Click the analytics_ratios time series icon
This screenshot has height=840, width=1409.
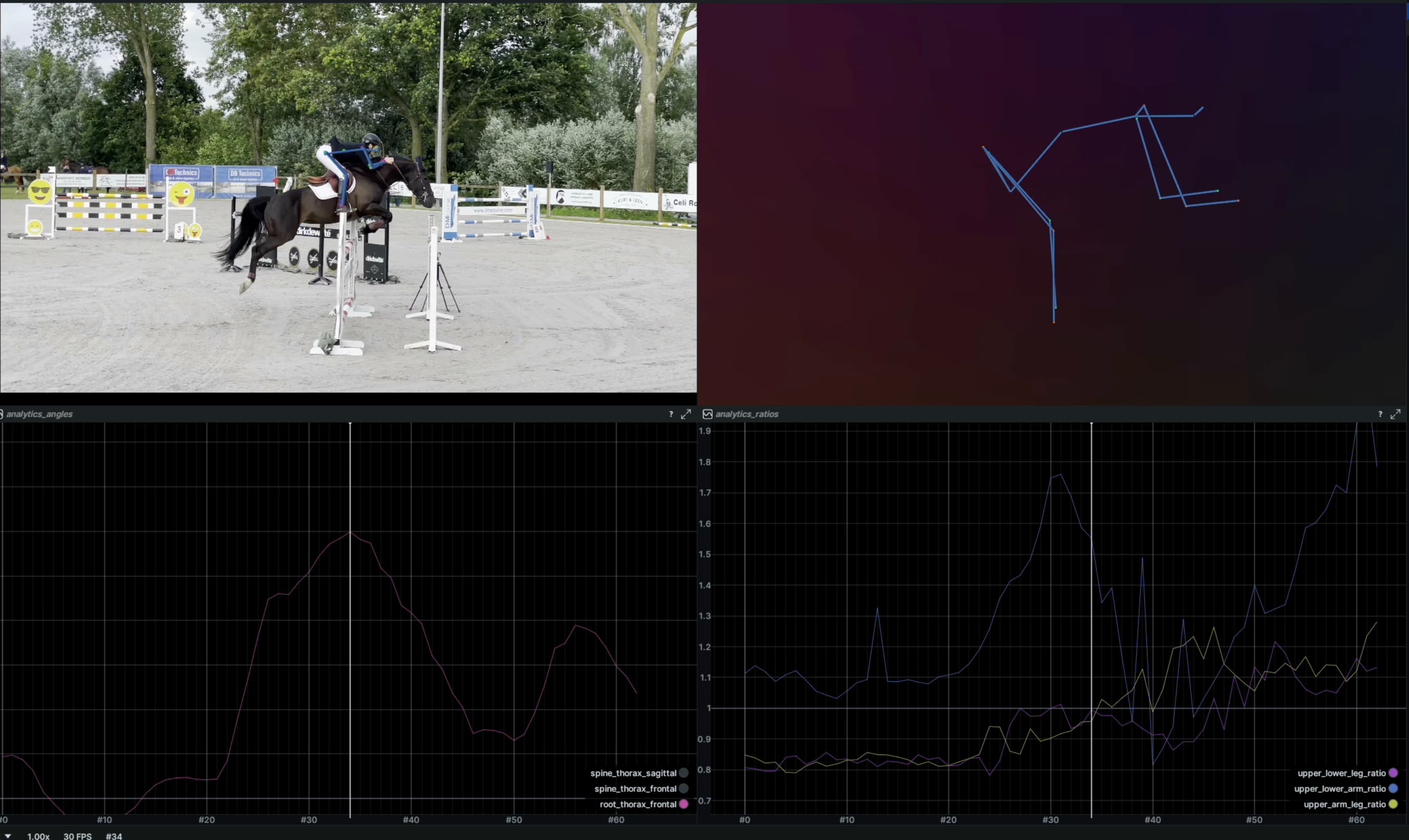click(707, 414)
